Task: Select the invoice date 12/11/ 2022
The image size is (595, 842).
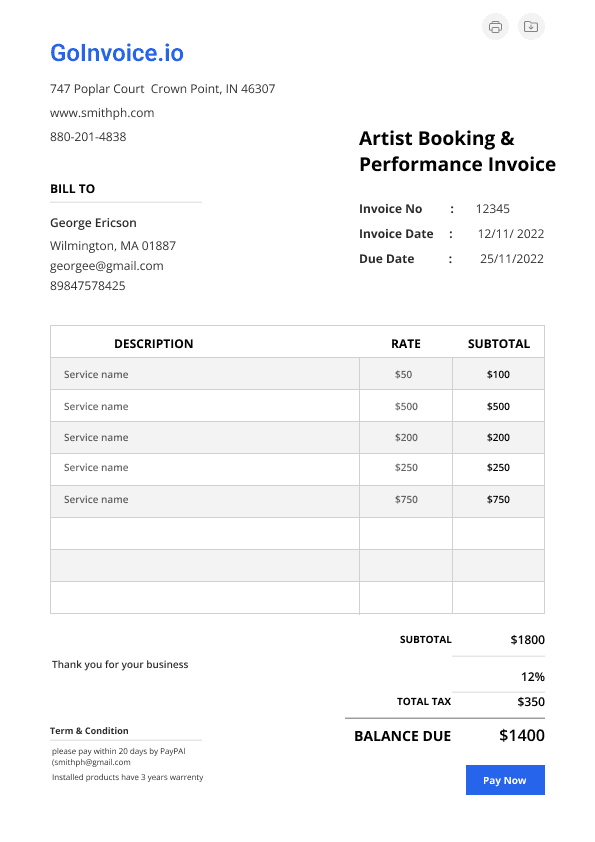Action: [511, 234]
